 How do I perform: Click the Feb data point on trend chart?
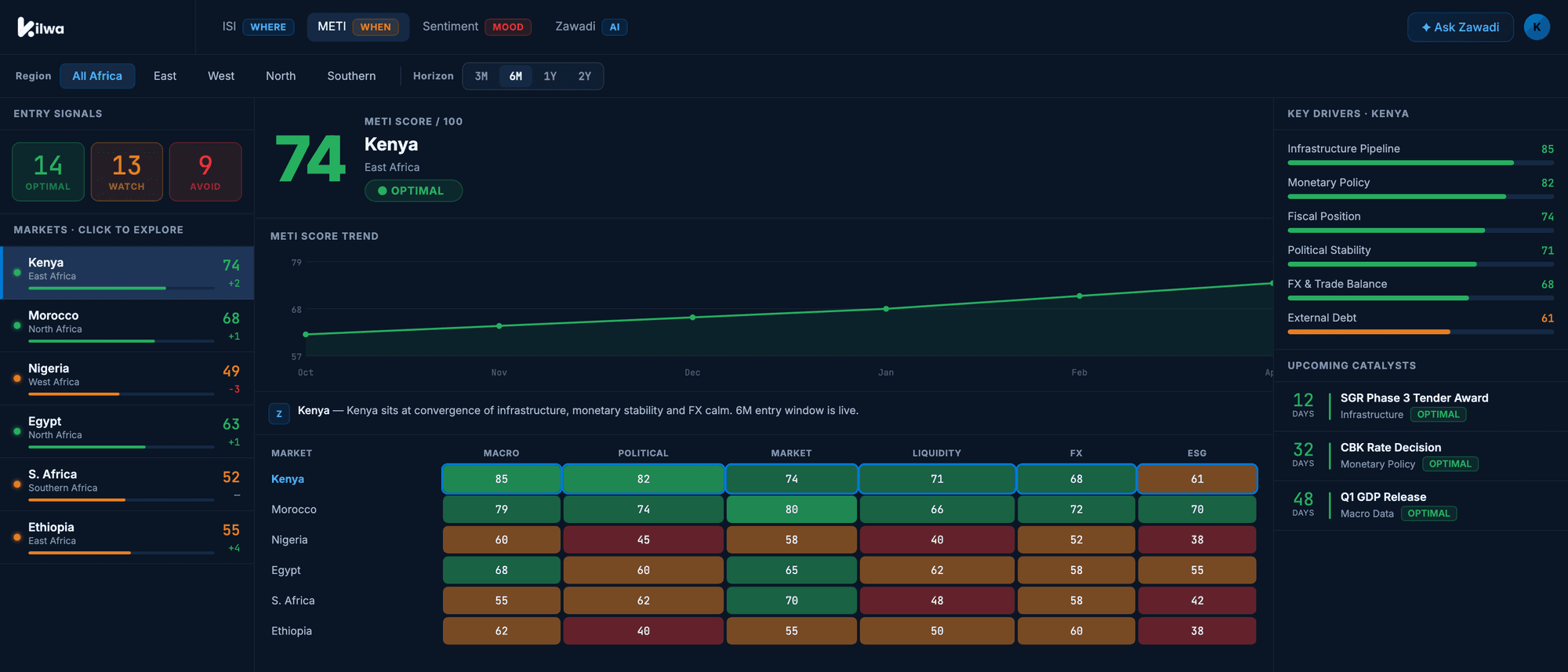click(x=1080, y=296)
